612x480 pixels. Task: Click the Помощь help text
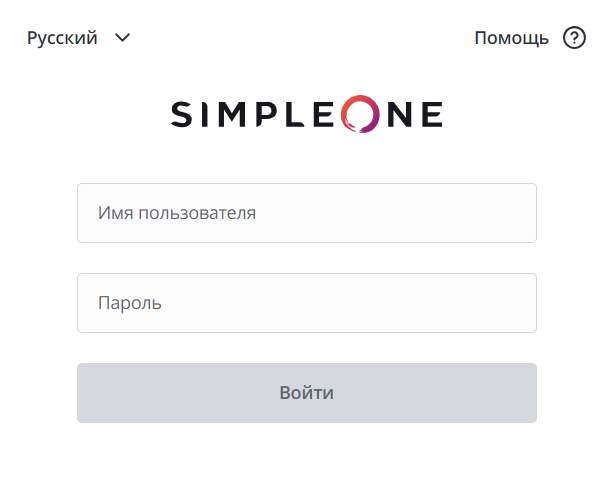tap(512, 38)
